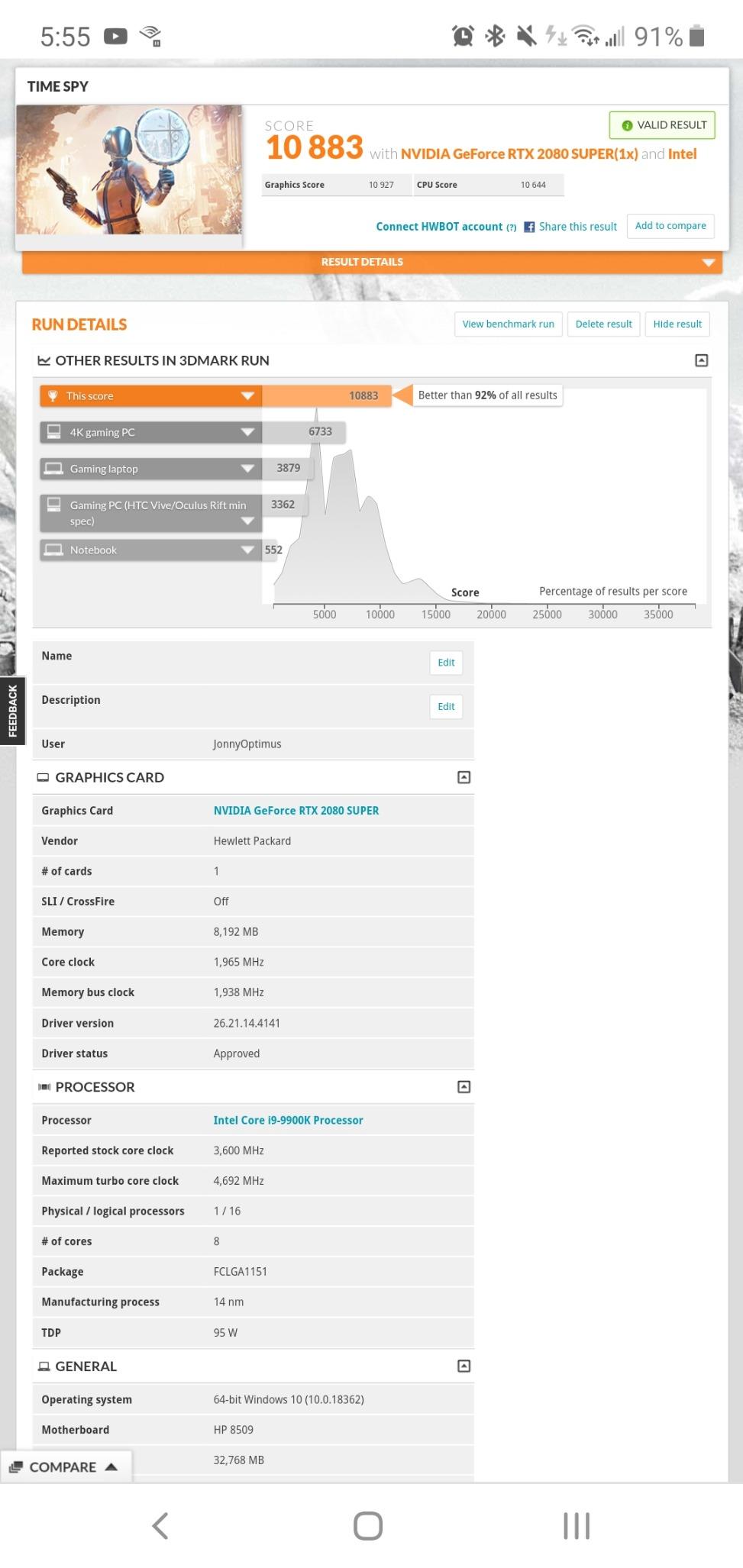Click the Share this result link
743x1568 pixels.
[x=578, y=227]
